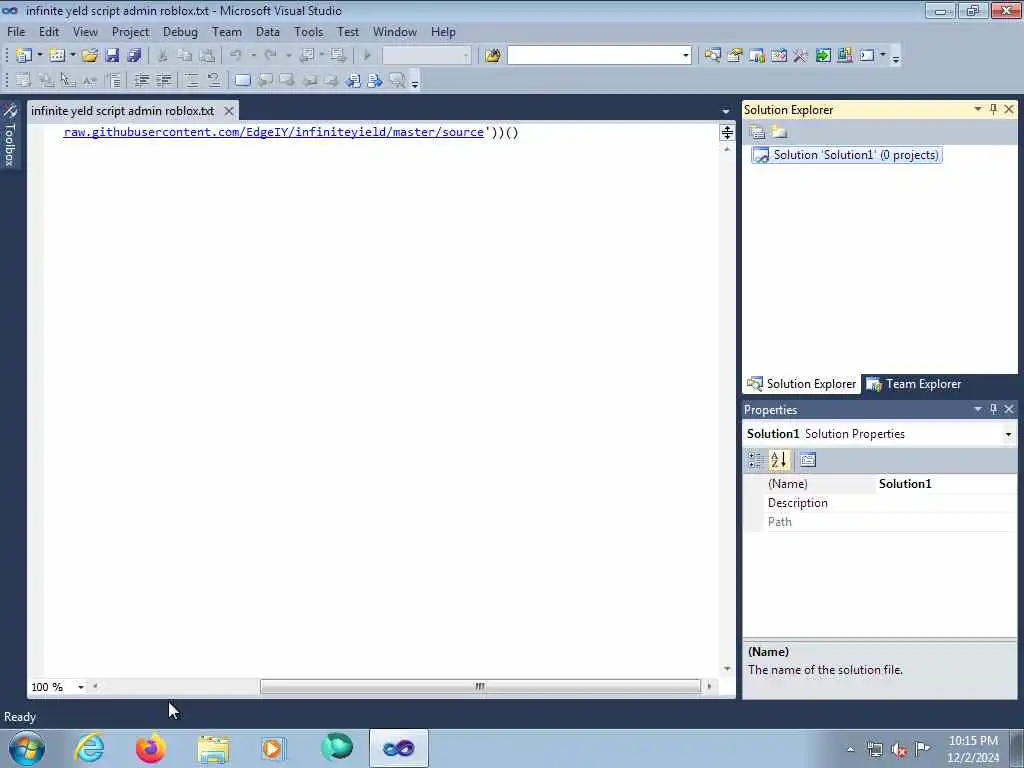Viewport: 1024px width, 768px height.
Task: Open Solution Explorer from the toolbar icon
Action: tap(712, 56)
